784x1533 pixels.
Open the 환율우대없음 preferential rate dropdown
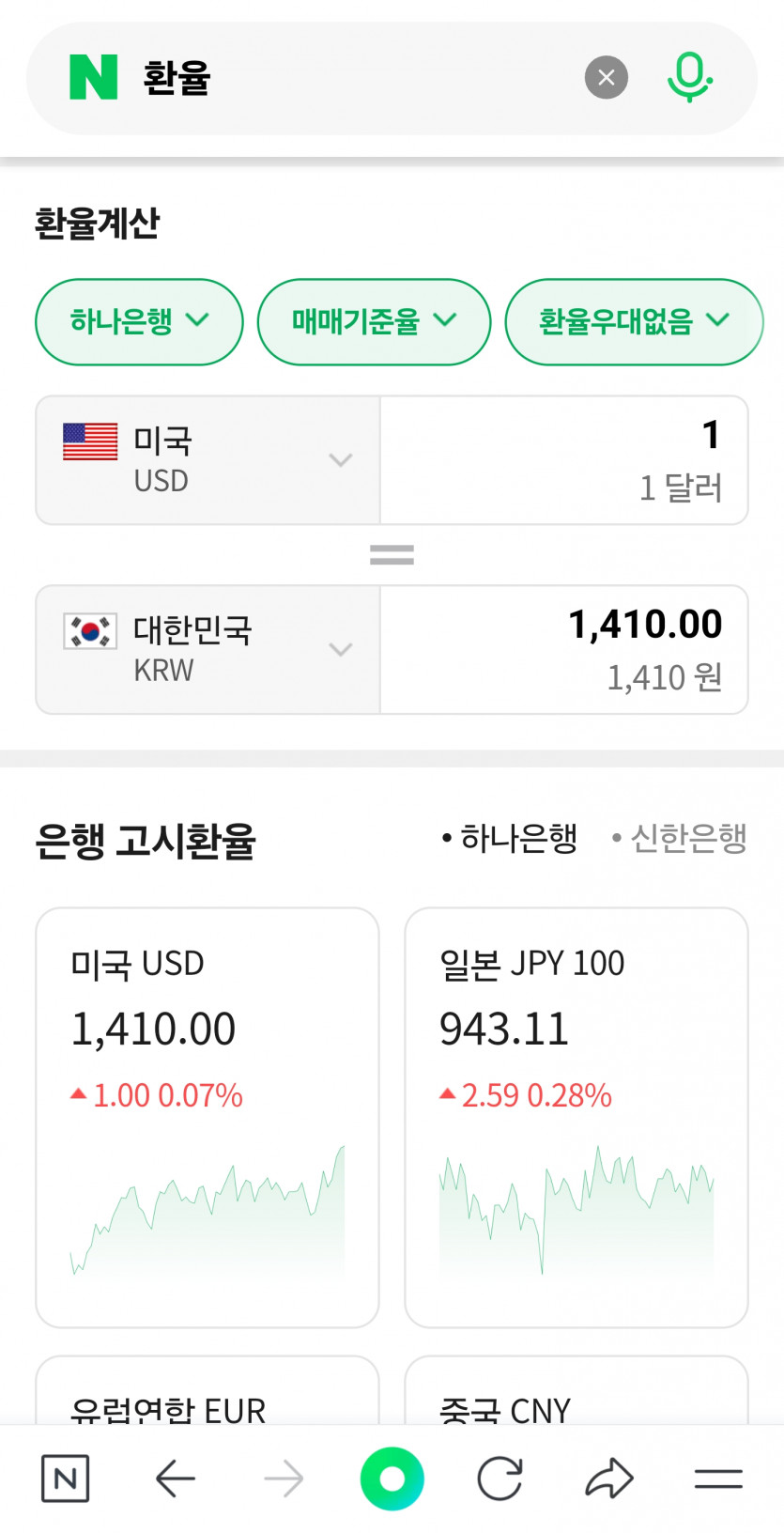tap(634, 321)
